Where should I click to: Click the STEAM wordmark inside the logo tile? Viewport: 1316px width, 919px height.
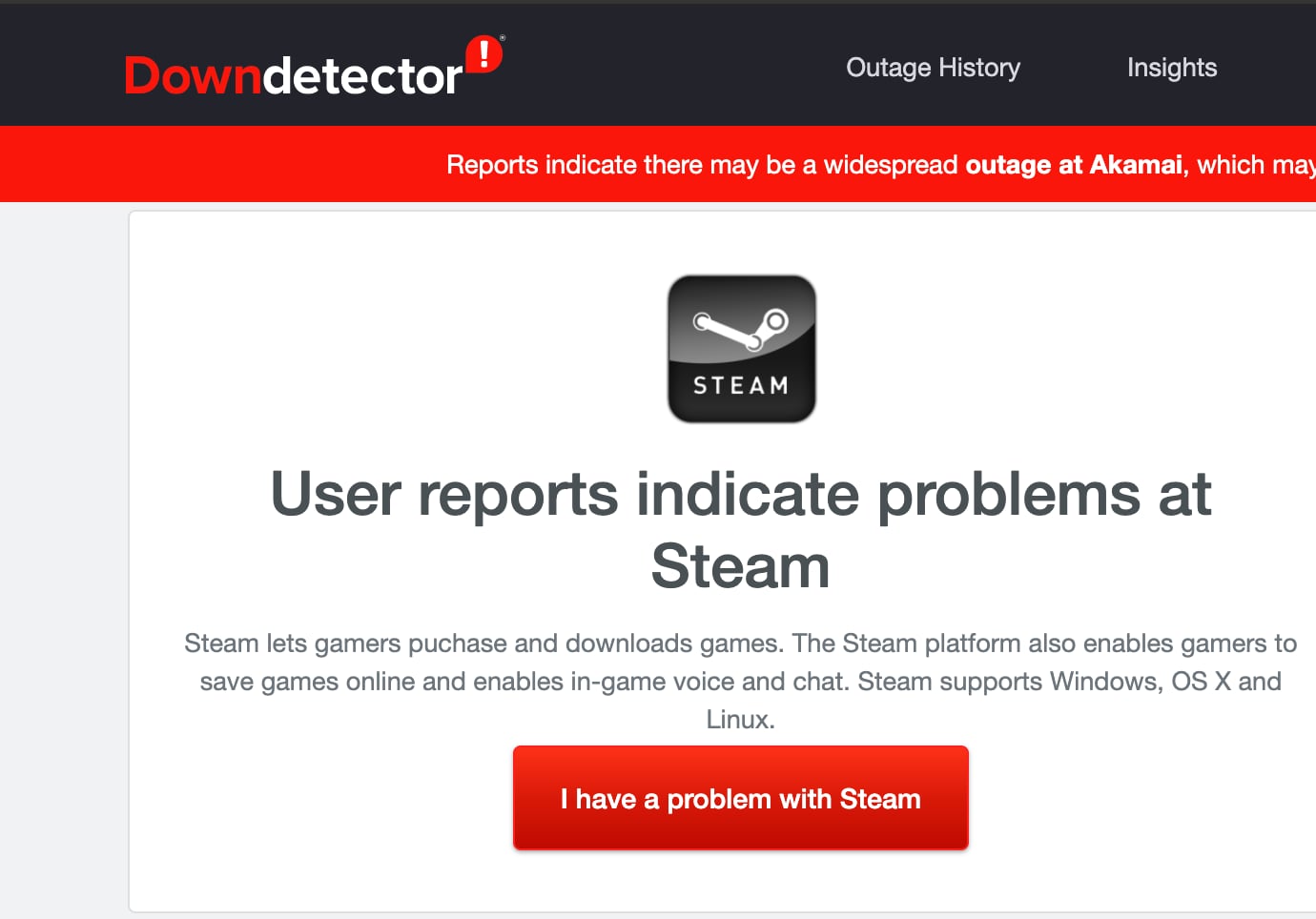[741, 385]
